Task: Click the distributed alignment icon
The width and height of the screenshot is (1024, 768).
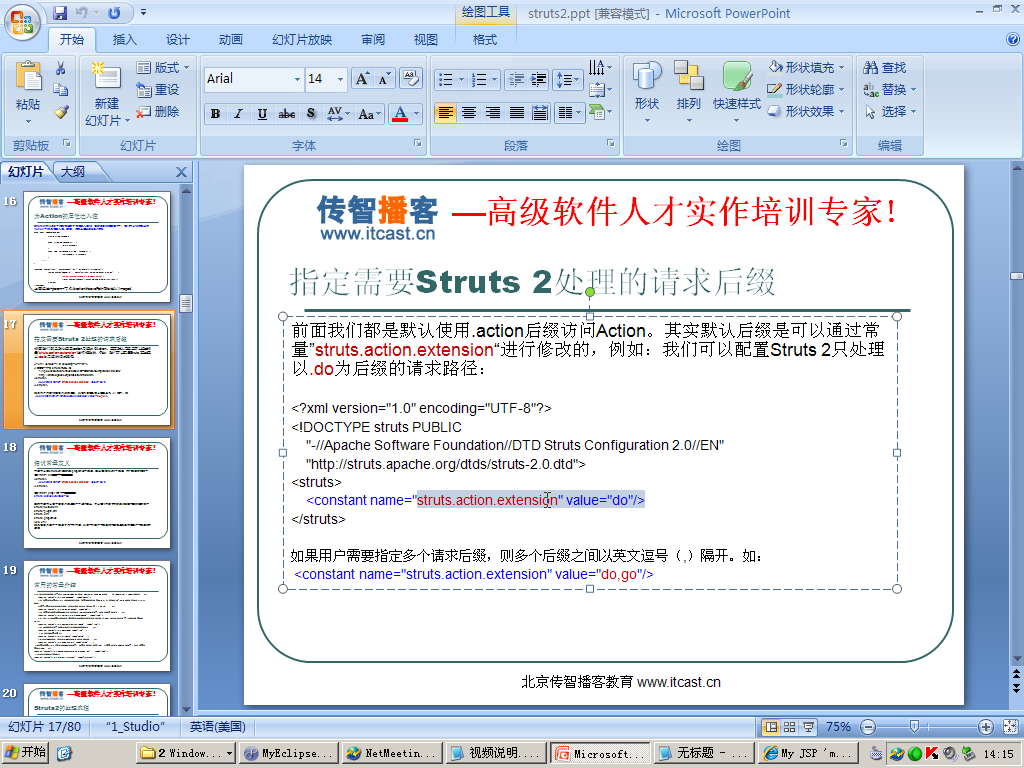Action: point(540,114)
